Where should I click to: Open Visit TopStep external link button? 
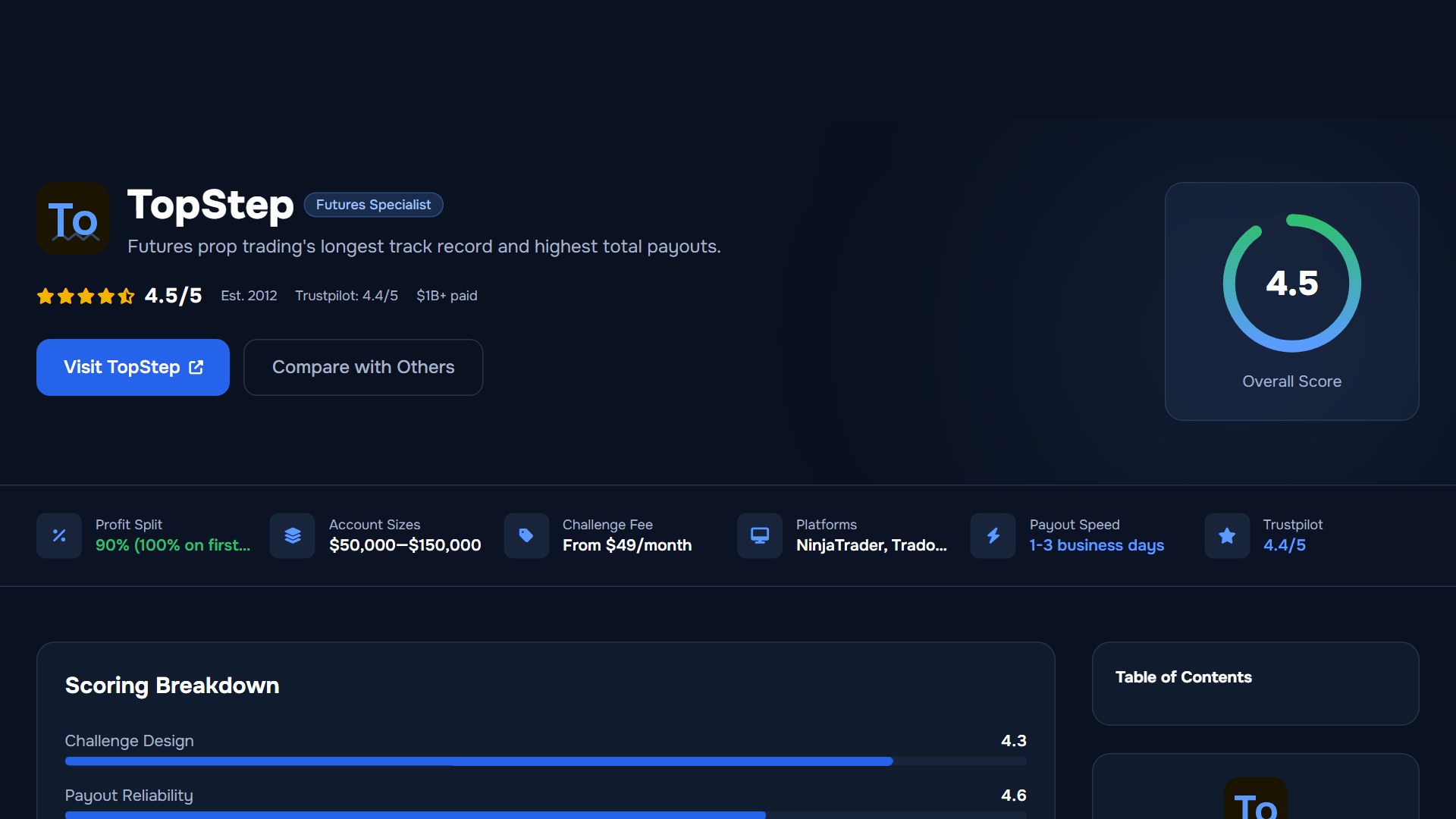(x=133, y=367)
